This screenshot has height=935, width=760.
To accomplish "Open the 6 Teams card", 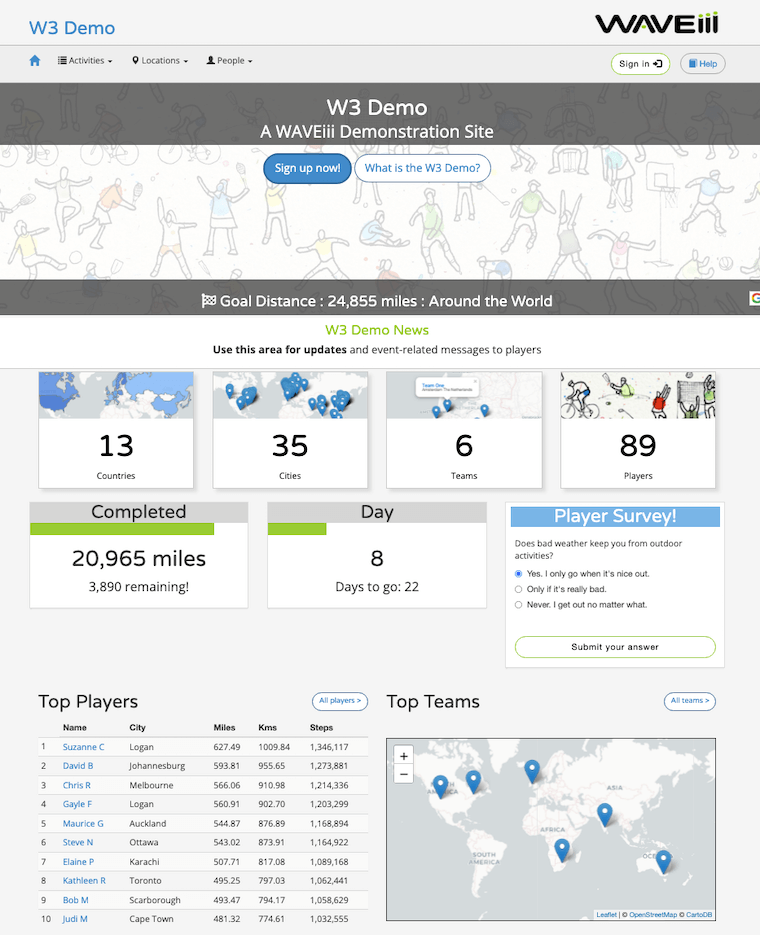I will [464, 430].
